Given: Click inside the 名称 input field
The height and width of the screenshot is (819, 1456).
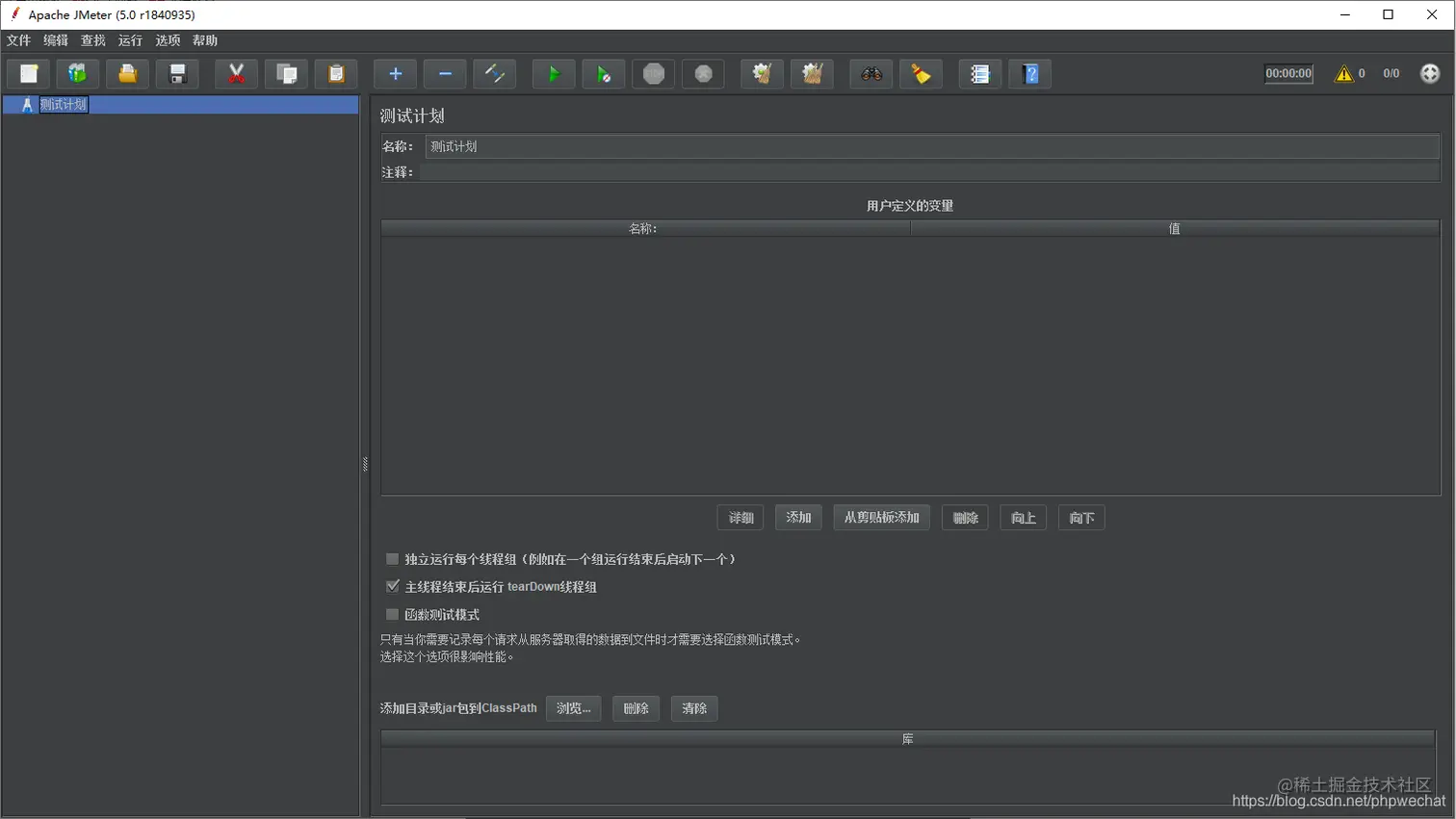Looking at the screenshot, I should tap(674, 146).
